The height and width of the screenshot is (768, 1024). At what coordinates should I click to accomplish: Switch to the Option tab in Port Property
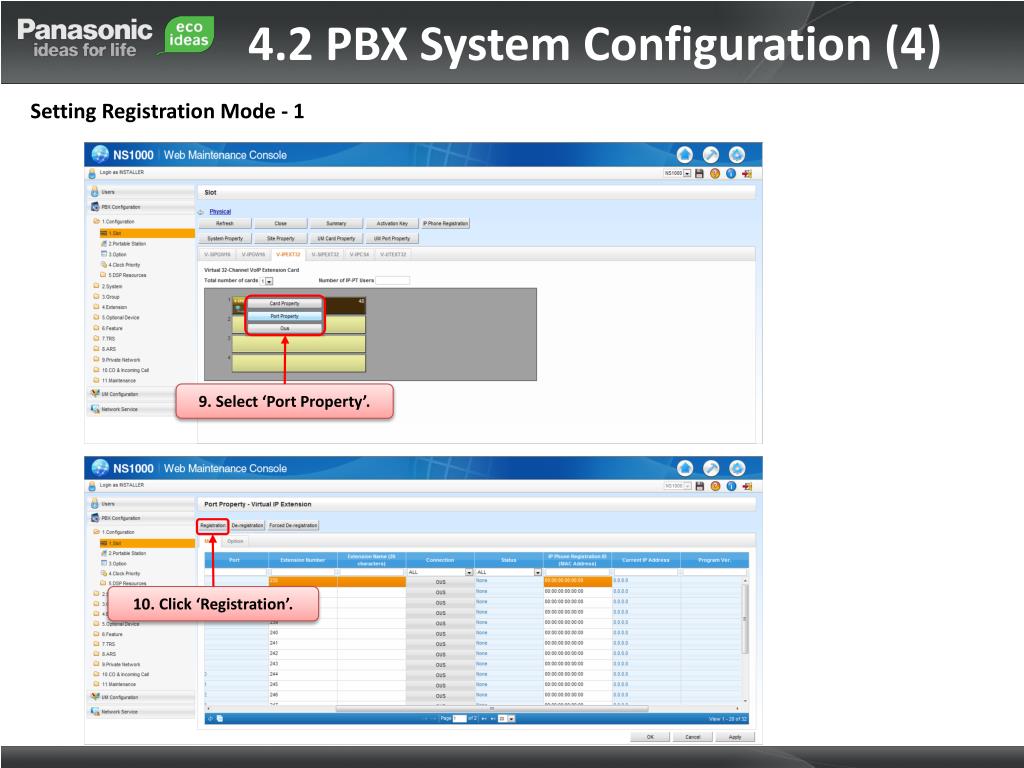point(236,541)
